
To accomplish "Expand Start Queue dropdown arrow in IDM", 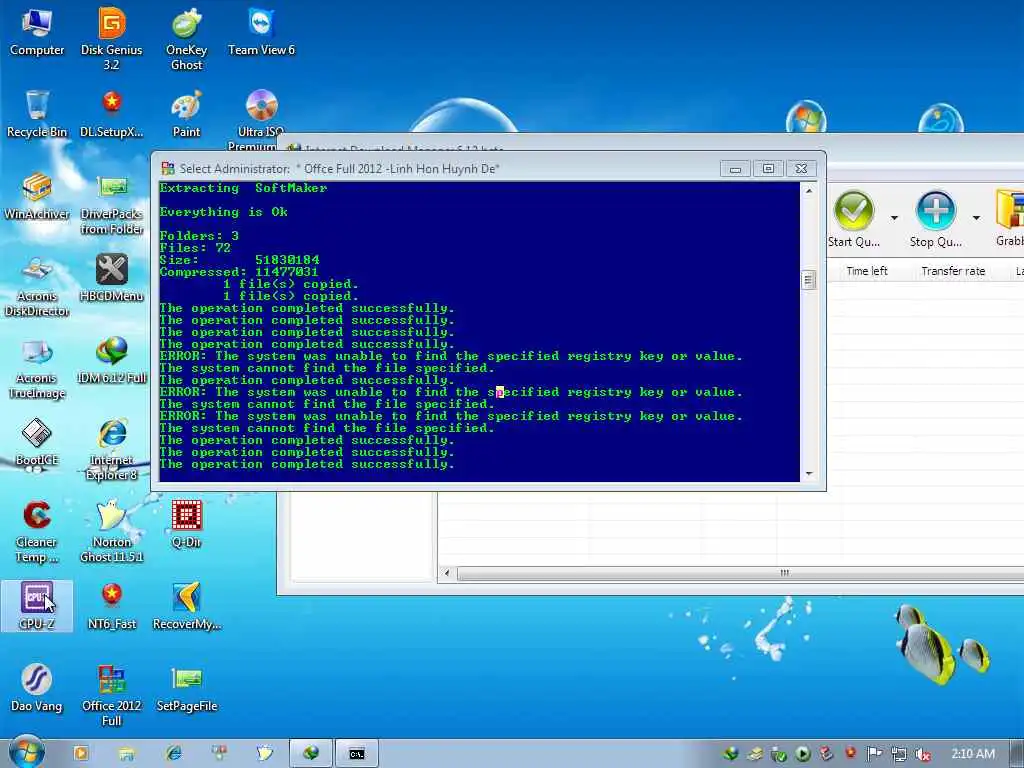I will click(894, 218).
